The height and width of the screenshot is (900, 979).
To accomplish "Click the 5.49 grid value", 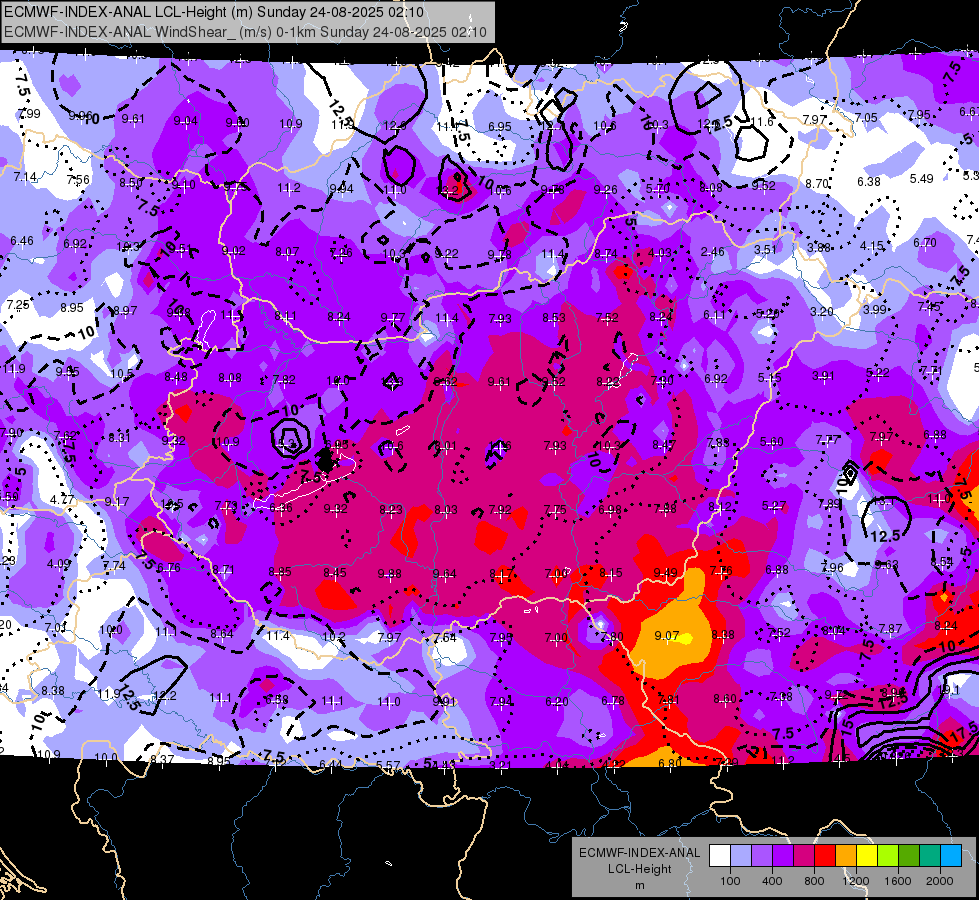I will click(922, 179).
